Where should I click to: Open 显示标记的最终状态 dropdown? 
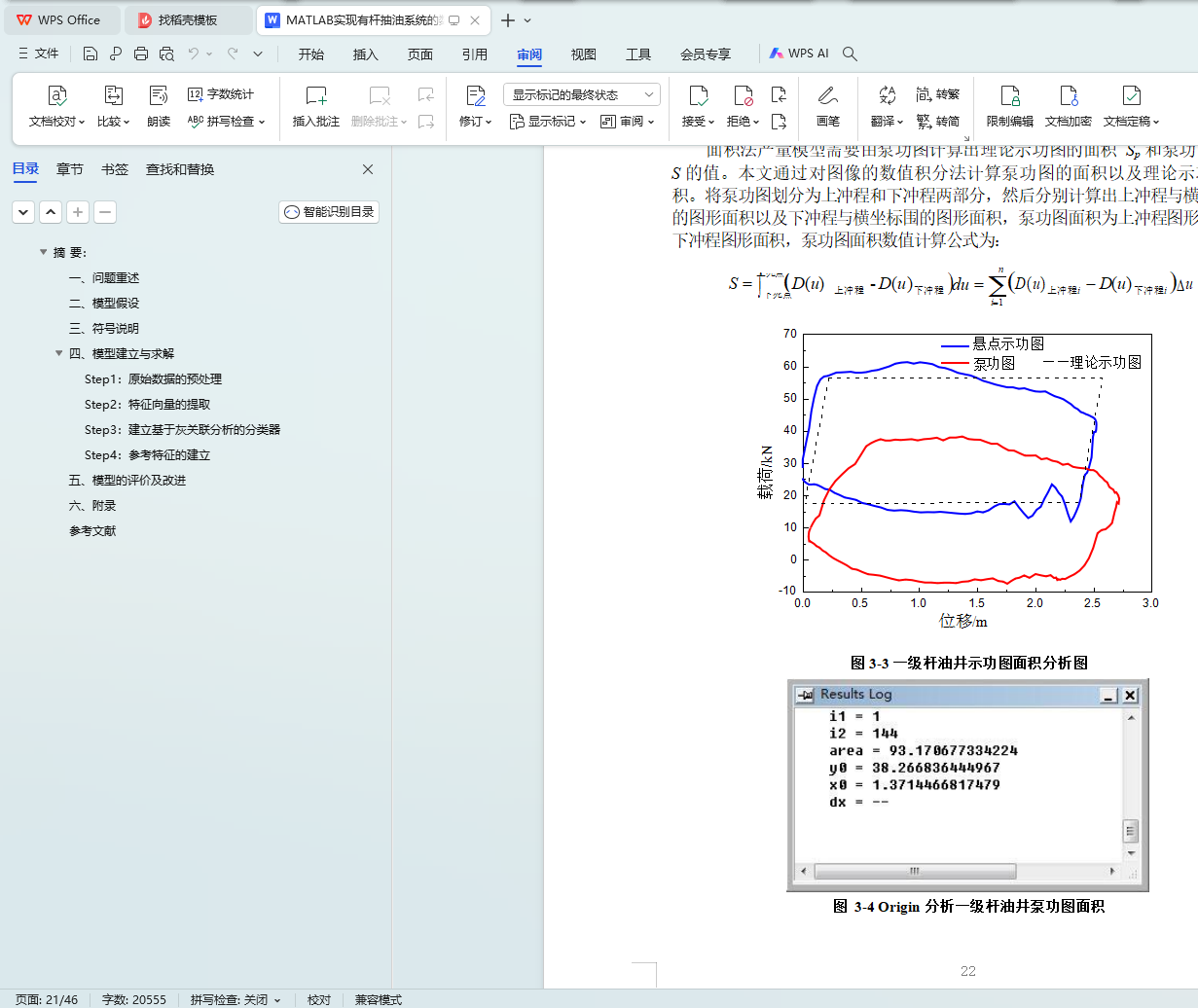(x=582, y=94)
